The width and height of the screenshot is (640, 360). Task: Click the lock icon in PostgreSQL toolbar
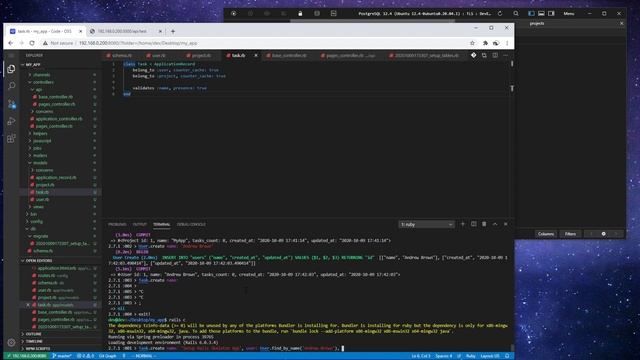click(300, 13)
